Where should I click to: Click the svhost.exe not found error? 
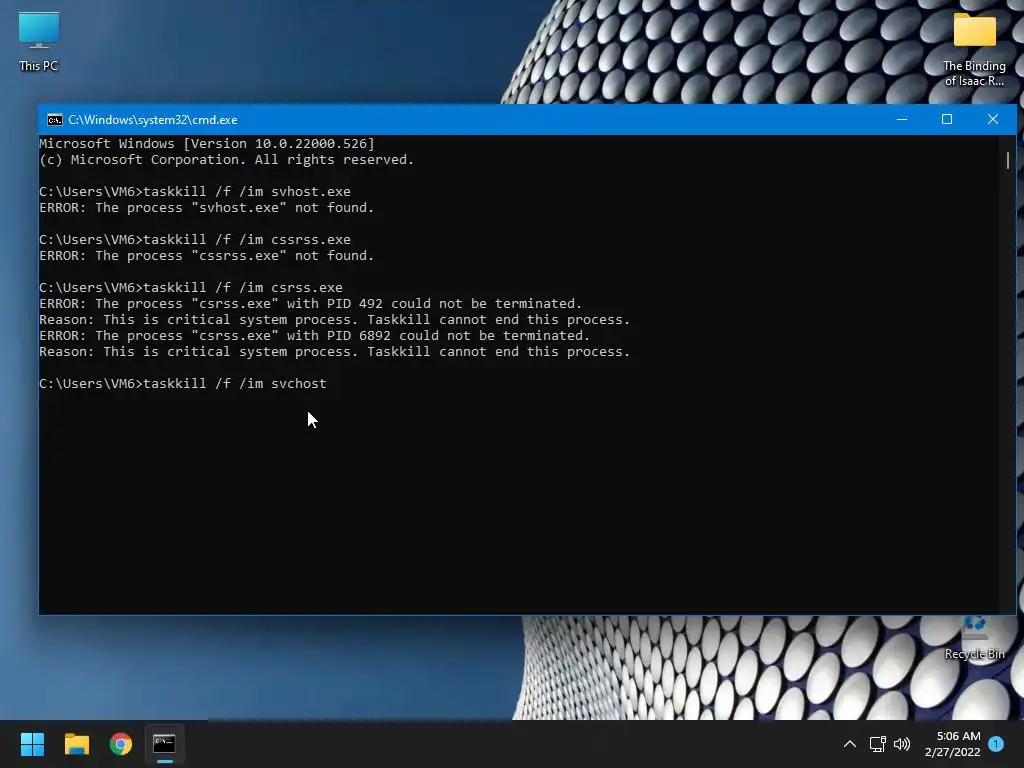[206, 208]
